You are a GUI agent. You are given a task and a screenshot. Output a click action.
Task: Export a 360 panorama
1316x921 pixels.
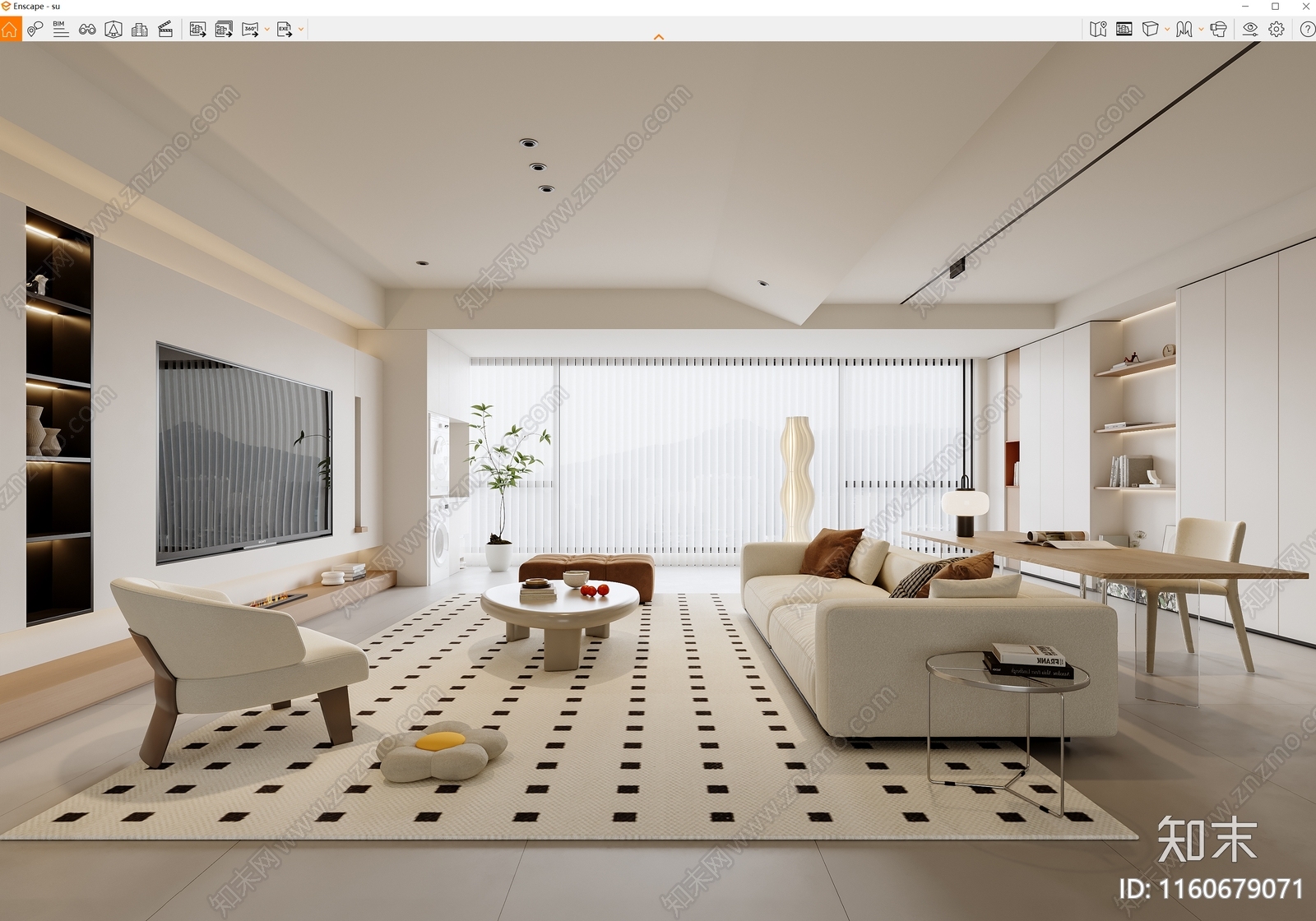point(250,30)
